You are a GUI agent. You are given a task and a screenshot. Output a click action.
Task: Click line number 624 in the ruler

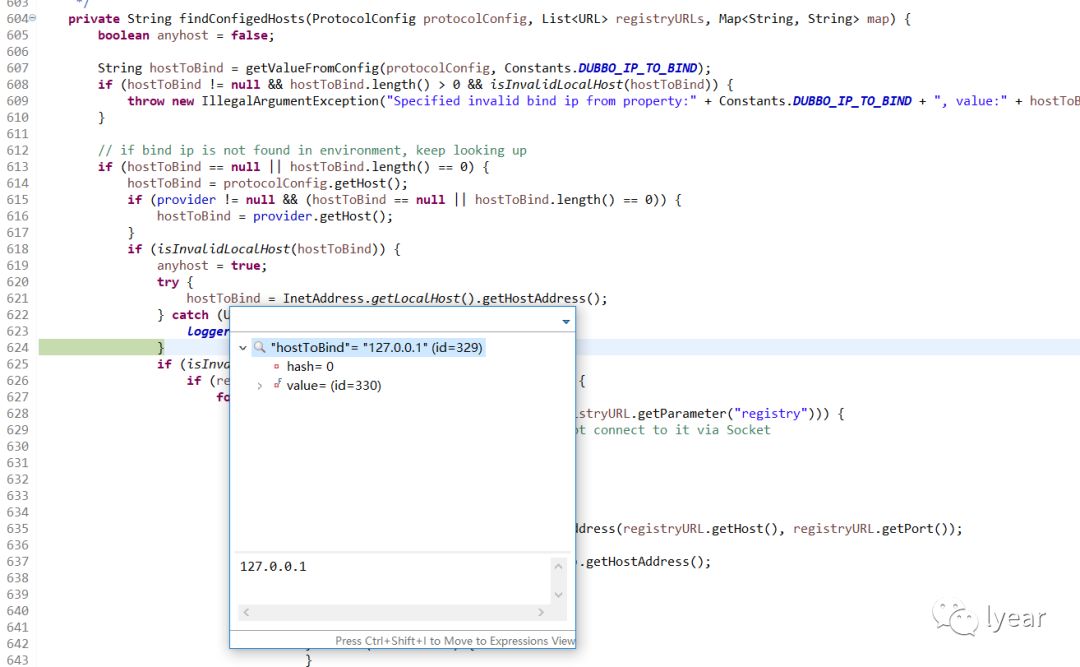click(x=18, y=347)
